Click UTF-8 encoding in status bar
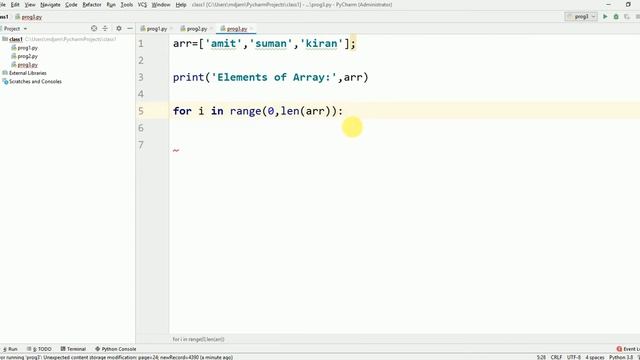 click(x=573, y=357)
